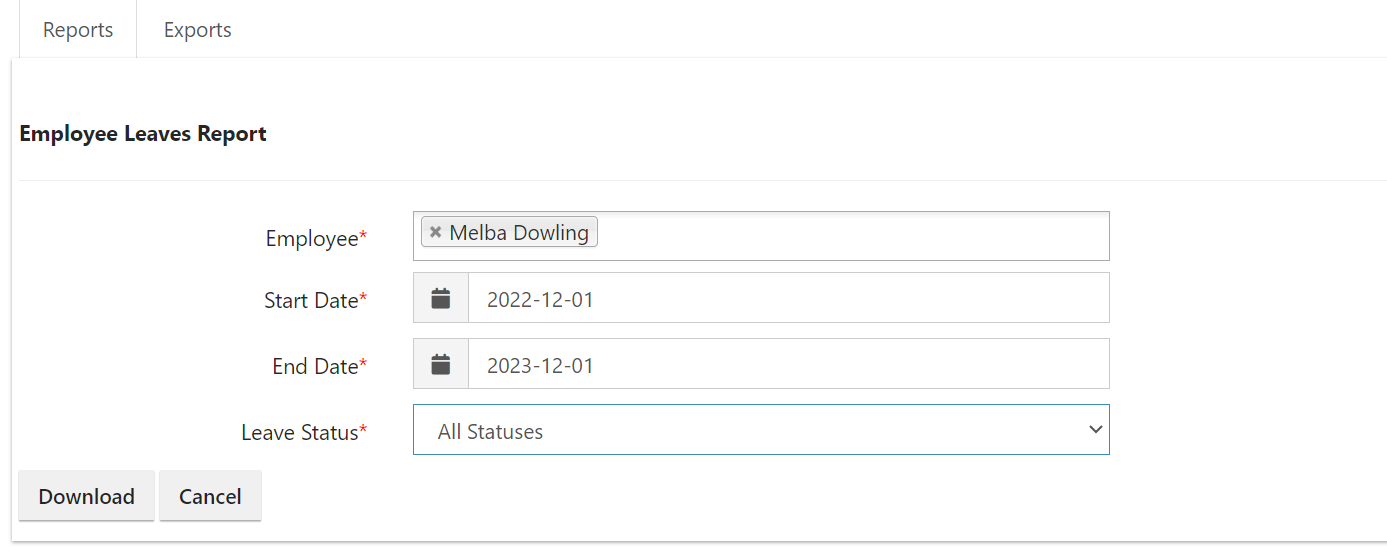Viewport: 1387px width, 552px height.
Task: Click the red asterisk beside Employee label
Action: tap(364, 237)
